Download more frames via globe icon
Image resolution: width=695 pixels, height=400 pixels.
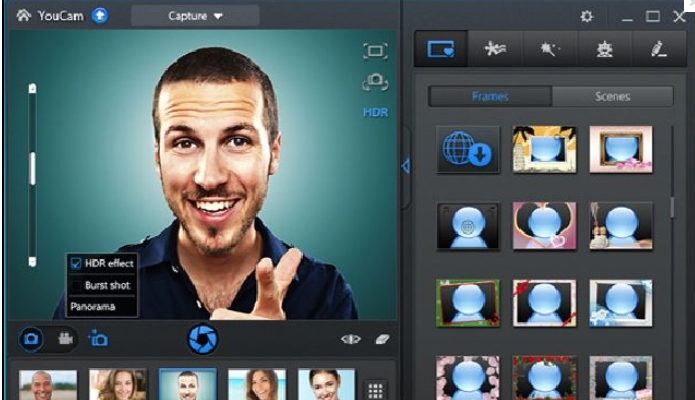[468, 150]
